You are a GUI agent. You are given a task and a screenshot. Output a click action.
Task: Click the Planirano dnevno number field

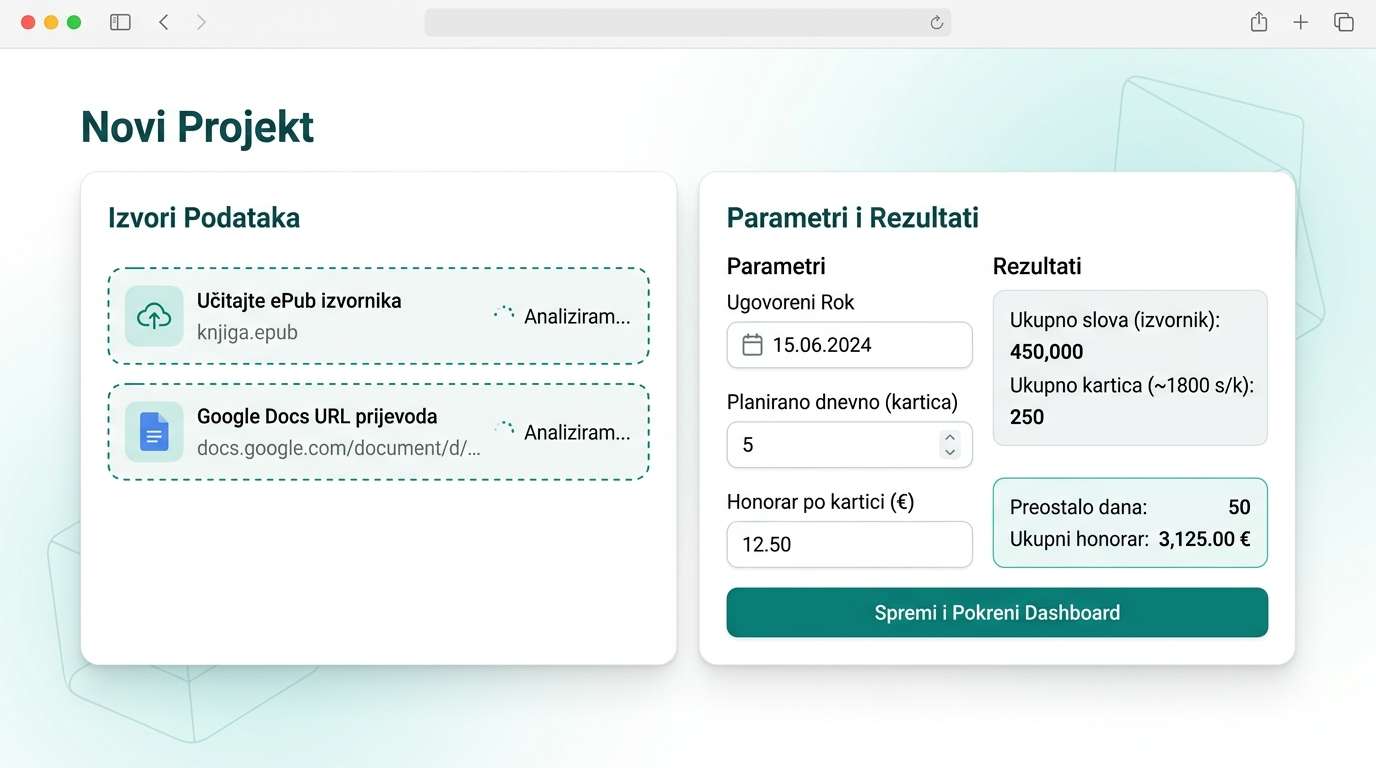(849, 444)
